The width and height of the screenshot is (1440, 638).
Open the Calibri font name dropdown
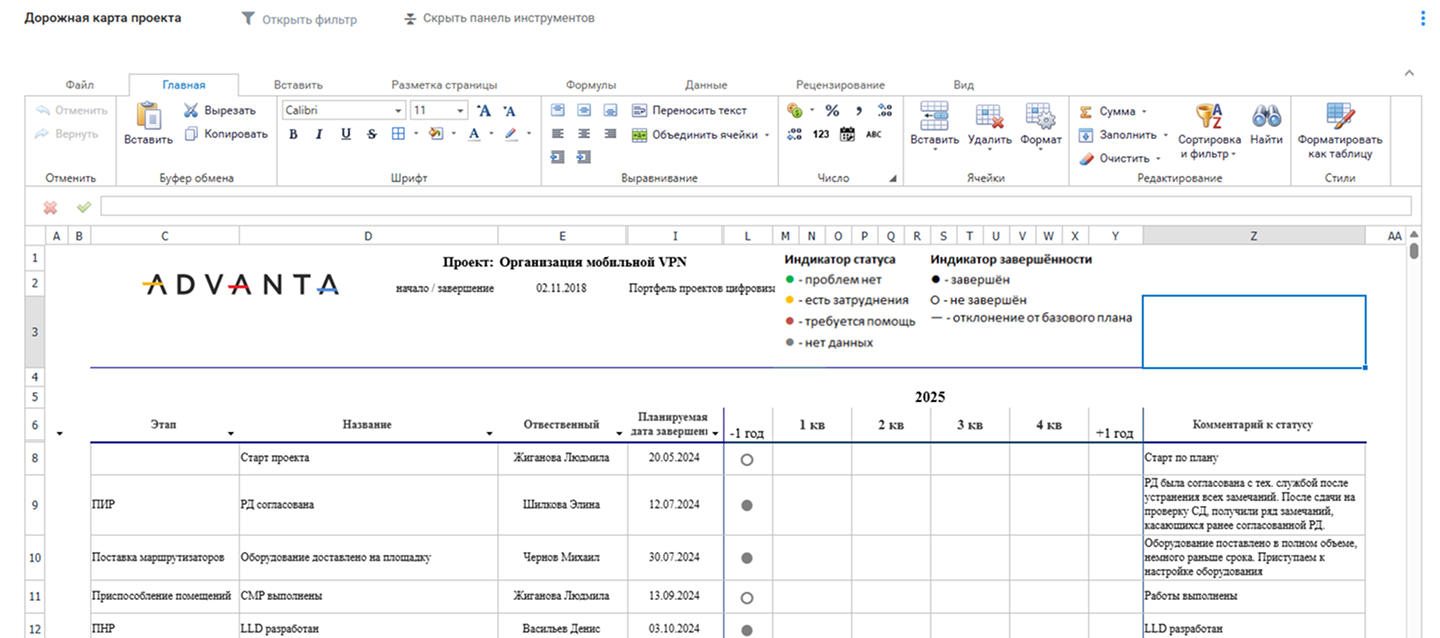(x=399, y=111)
